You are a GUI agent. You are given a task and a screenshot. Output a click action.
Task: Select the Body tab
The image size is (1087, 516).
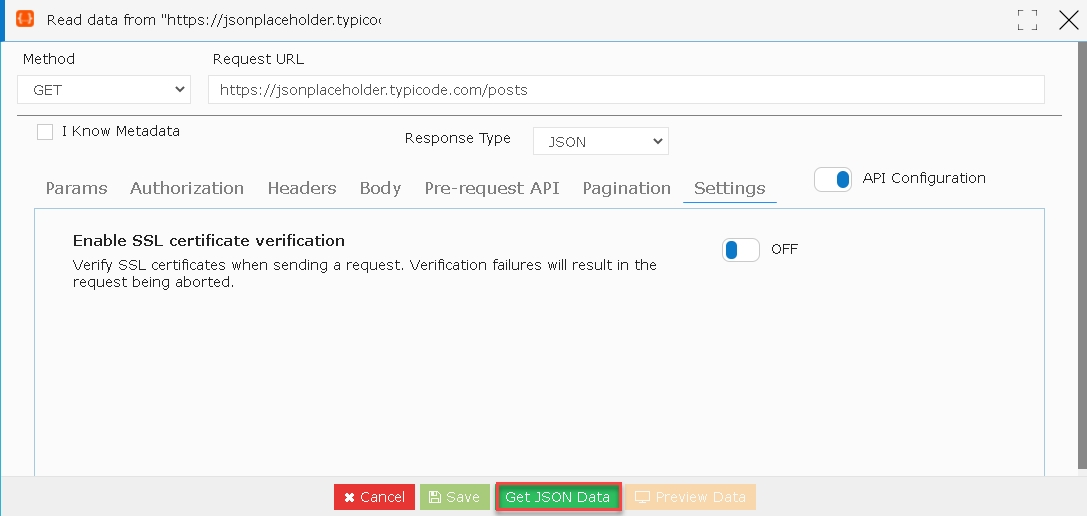381,188
